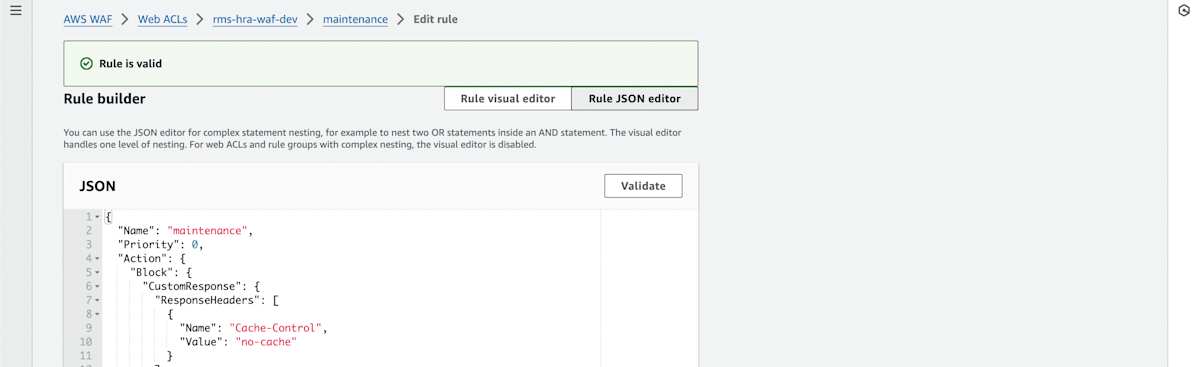Open the hexagon help panel icon
This screenshot has height=367, width=1200.
coord(1184,11)
